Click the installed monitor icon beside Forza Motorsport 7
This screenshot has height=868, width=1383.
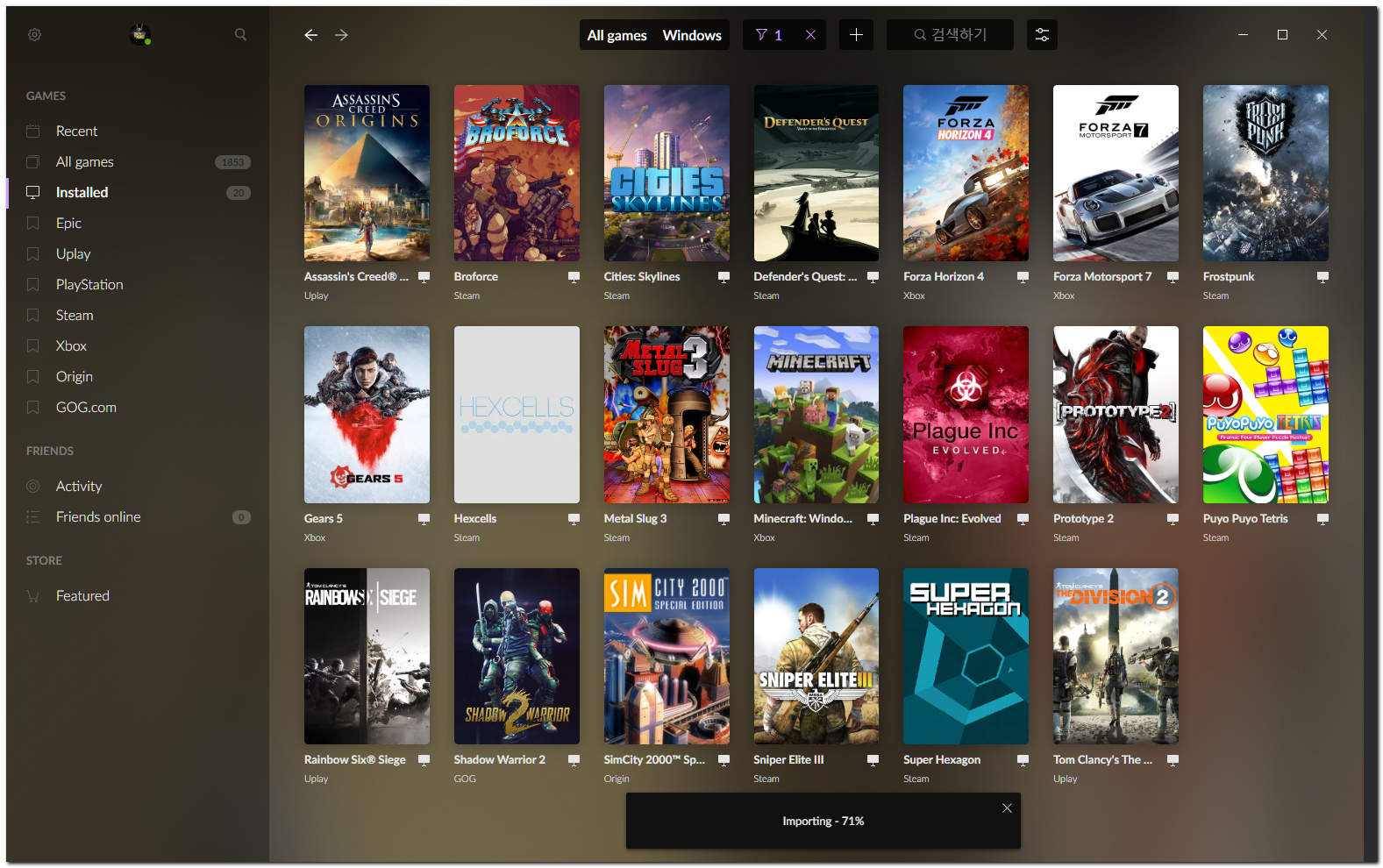[1173, 277]
